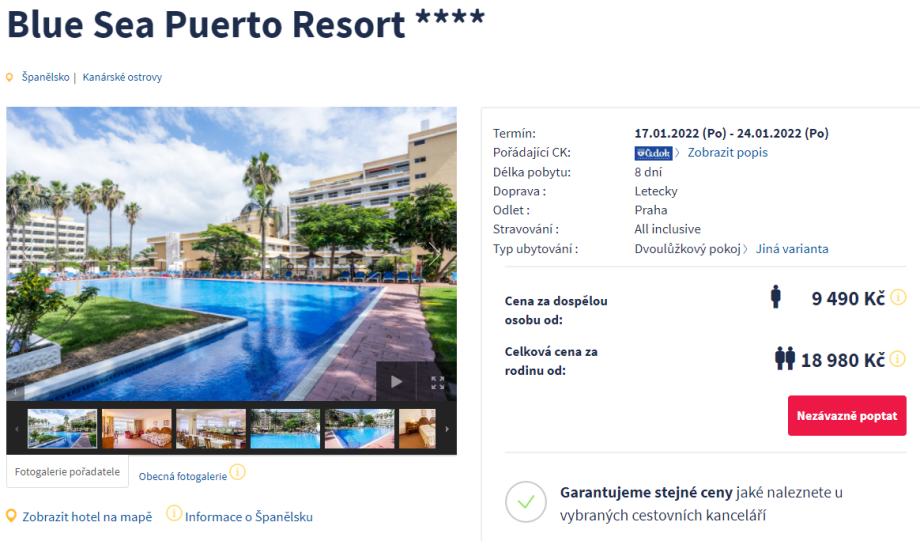Move thumbnail strip back with left arrow
The image size is (920, 541).
click(x=16, y=429)
